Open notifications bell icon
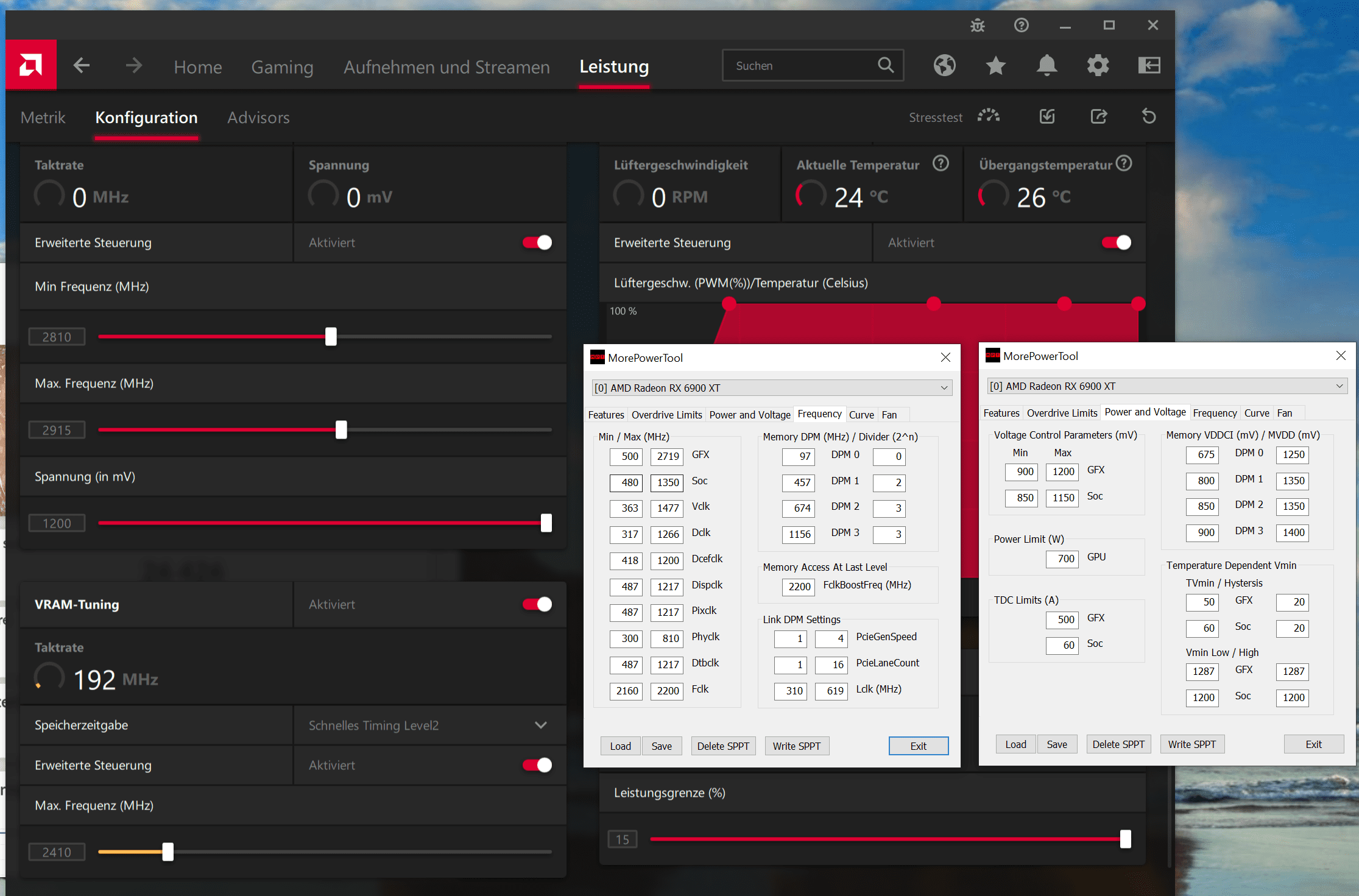1359x896 pixels. 1047,65
